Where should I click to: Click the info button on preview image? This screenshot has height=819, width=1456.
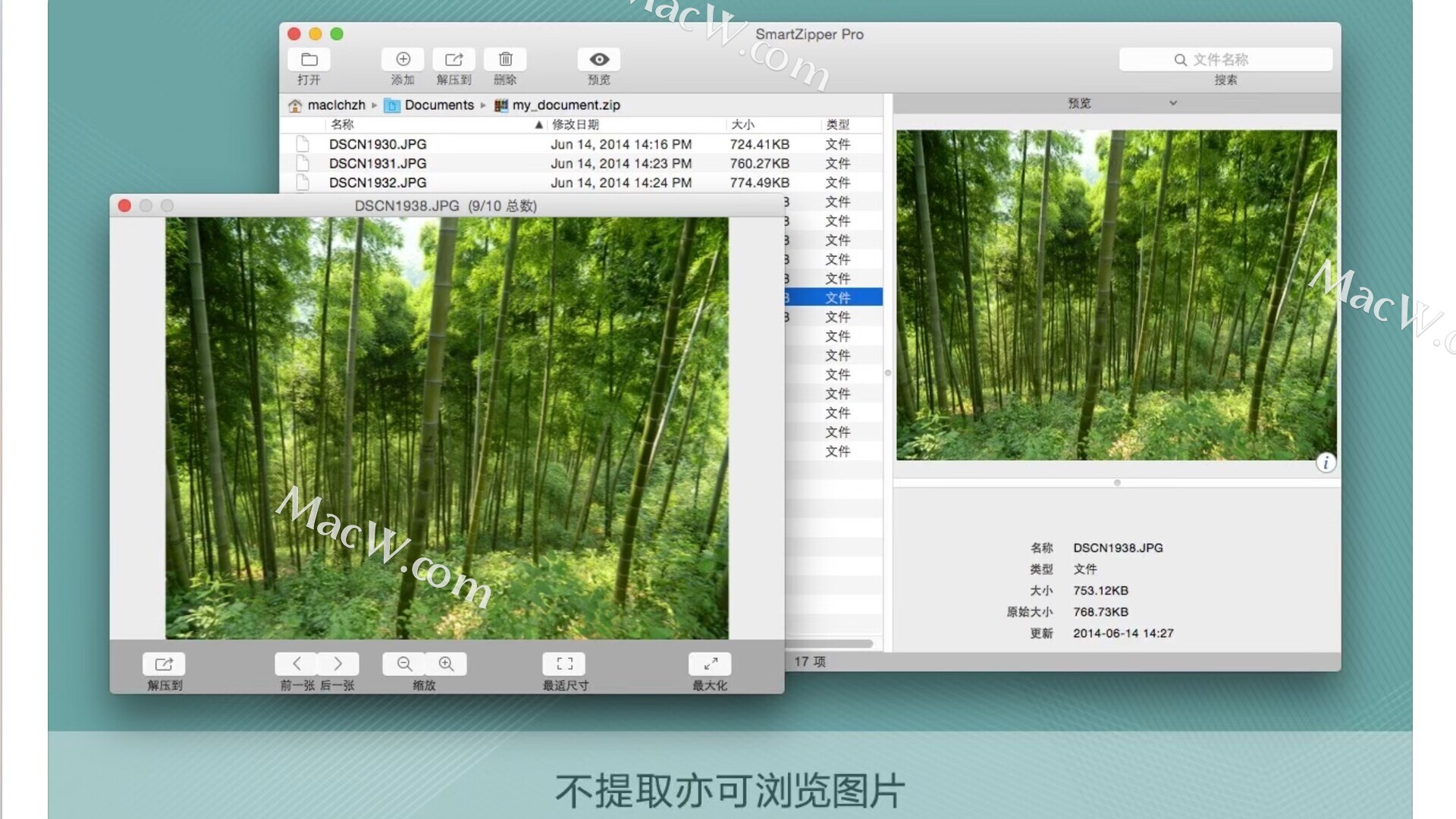(x=1326, y=463)
